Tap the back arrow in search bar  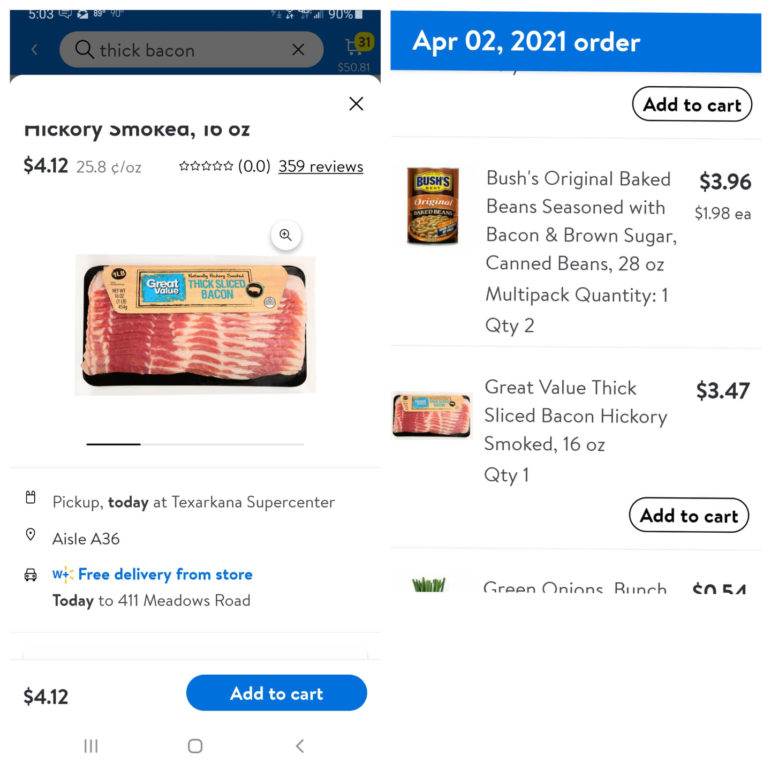[x=35, y=49]
